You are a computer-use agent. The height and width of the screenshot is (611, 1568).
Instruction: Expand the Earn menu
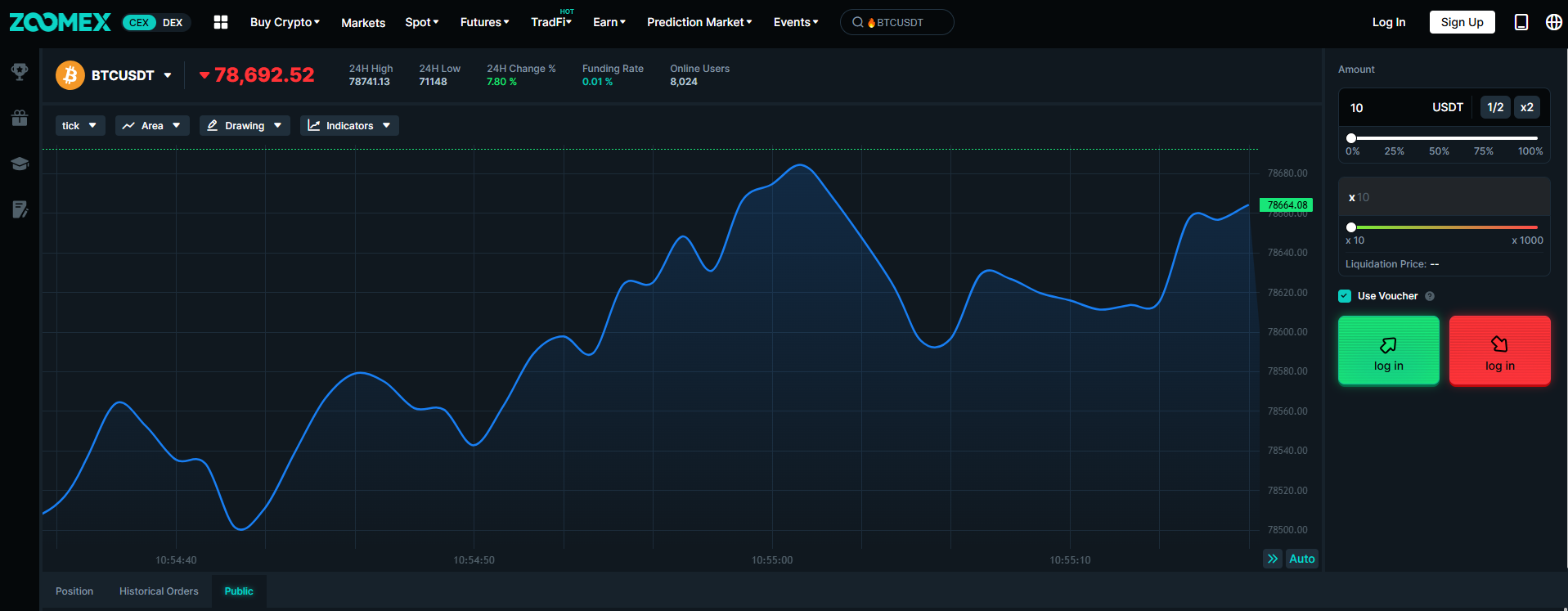point(609,22)
